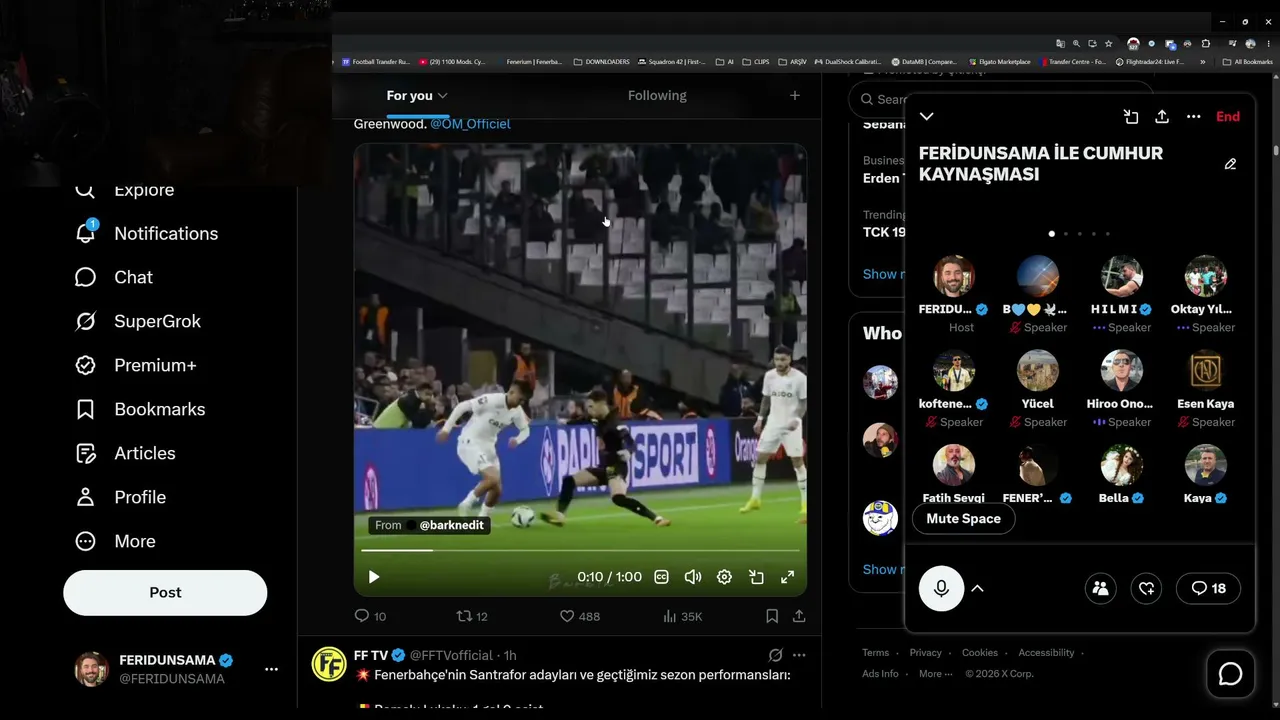Open the Premium+ page
Screen dimensions: 1280x720
pos(136,365)
